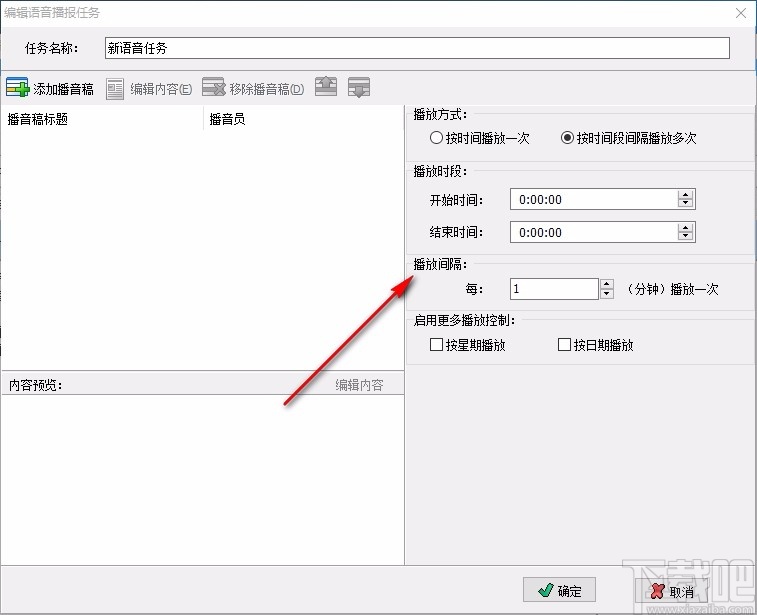Decrease the 播放间隔 minutes value
This screenshot has width=757, height=615.
(607, 294)
